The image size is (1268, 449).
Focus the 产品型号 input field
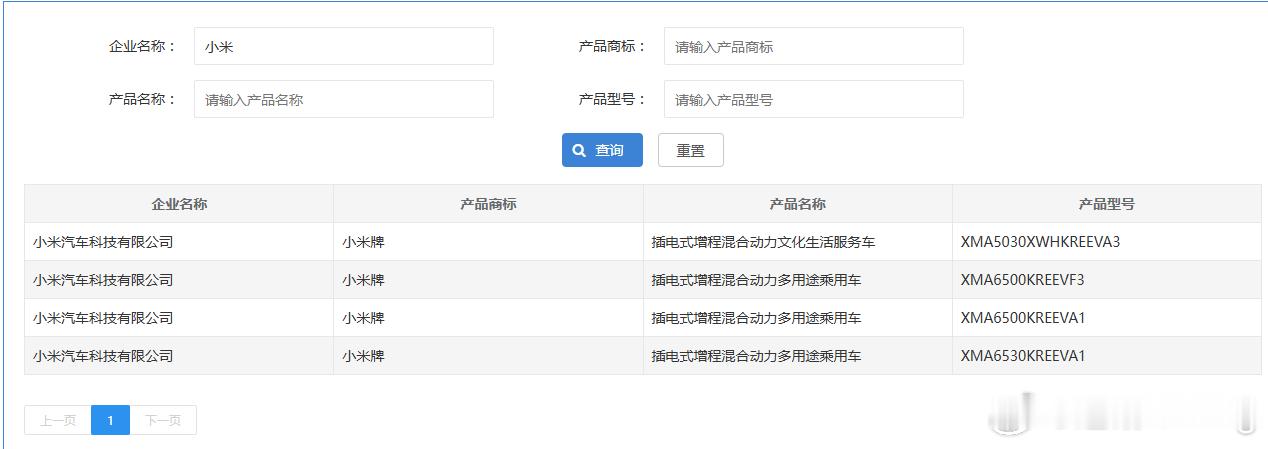click(x=813, y=99)
